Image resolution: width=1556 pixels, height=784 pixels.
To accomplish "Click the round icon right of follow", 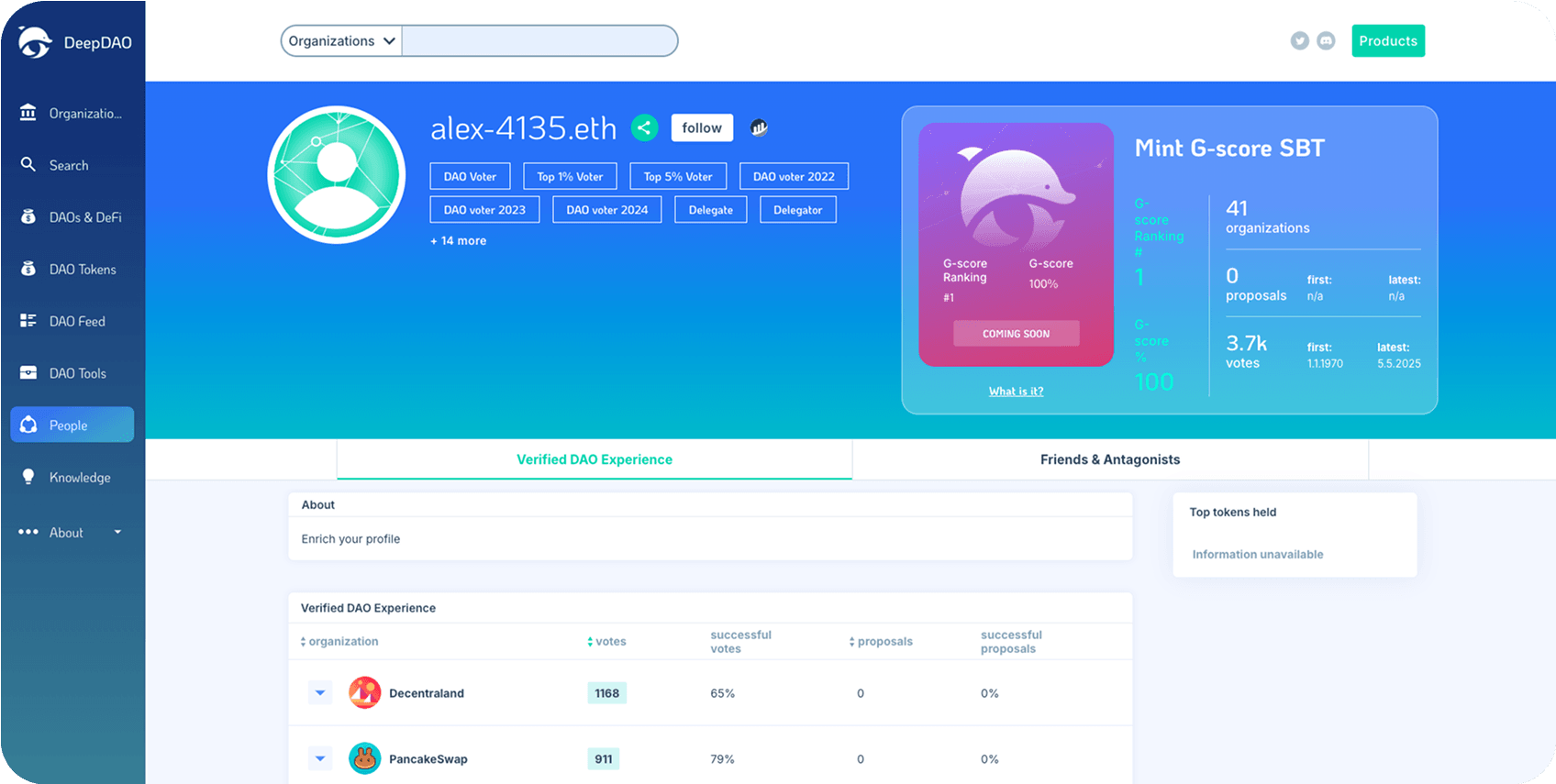I will click(x=759, y=128).
